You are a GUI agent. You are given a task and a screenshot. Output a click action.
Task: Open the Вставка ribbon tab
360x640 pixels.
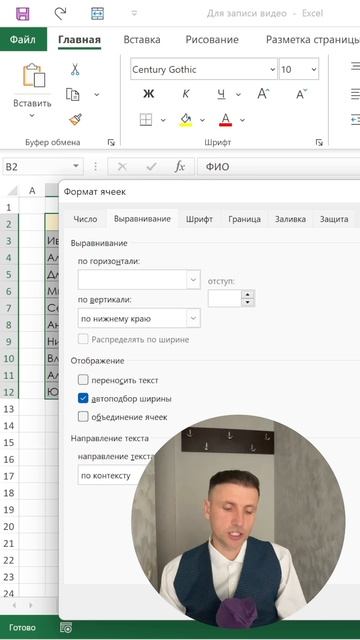142,40
